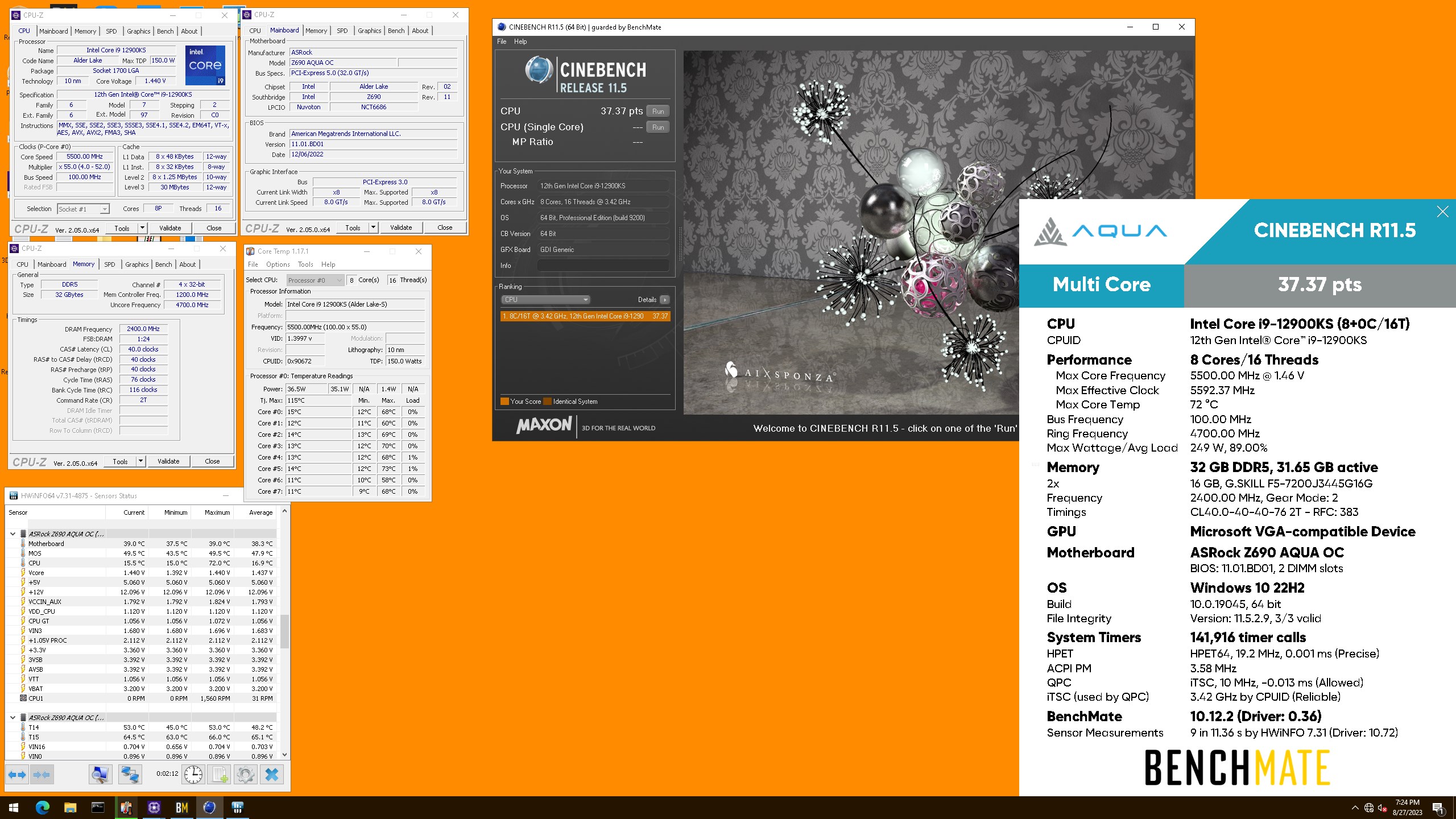The image size is (1456, 819).
Task: Click BIOS Version field 11.01.BD01
Action: point(373,144)
